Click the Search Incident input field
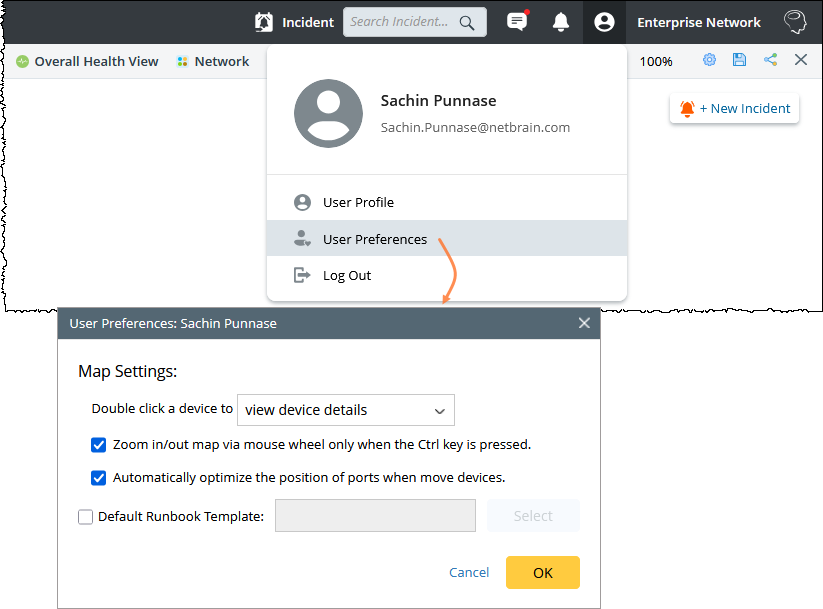Screen dimensions: 823x609 (400, 22)
